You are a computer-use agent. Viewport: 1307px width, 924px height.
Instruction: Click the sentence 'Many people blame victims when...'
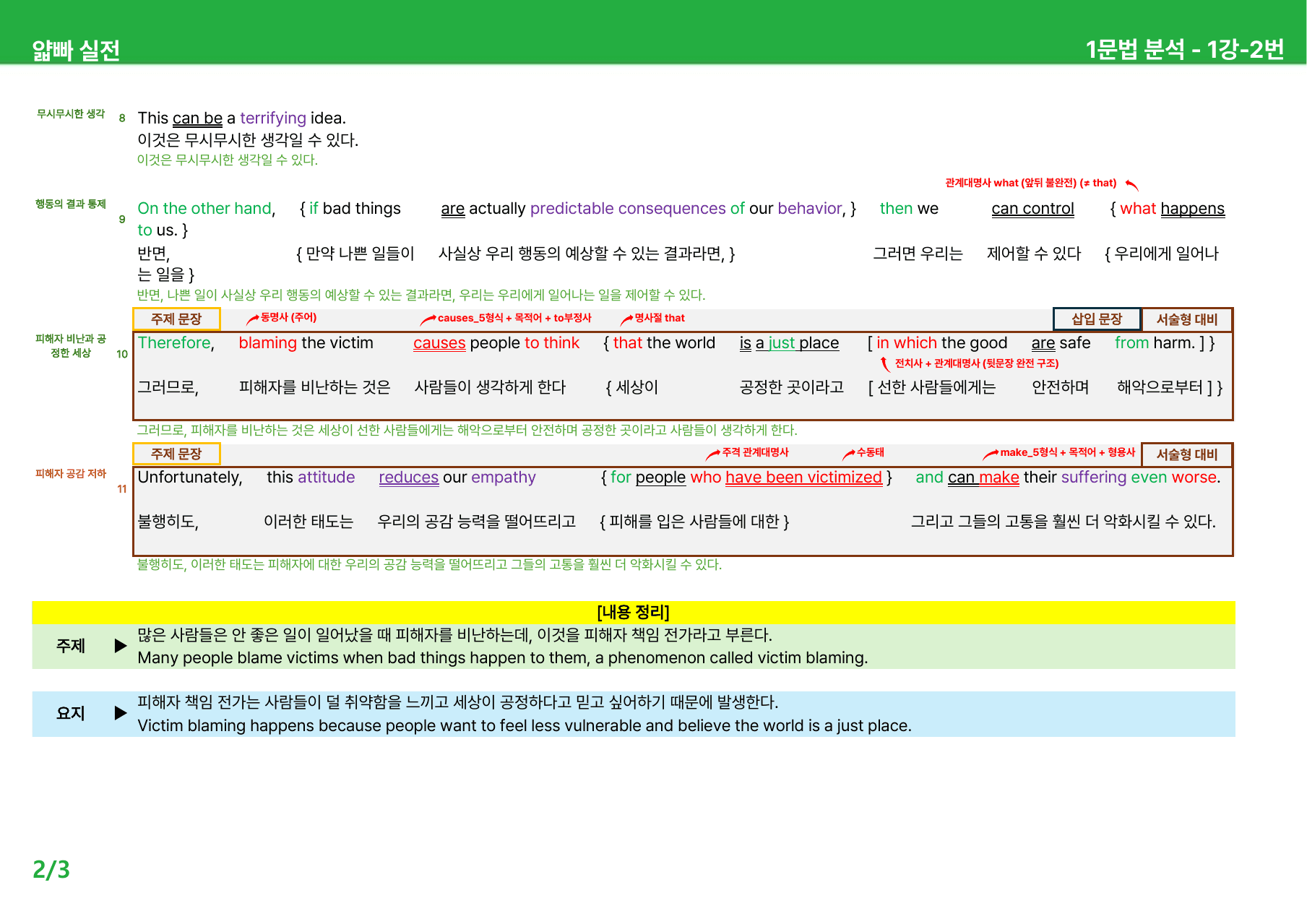pos(503,657)
